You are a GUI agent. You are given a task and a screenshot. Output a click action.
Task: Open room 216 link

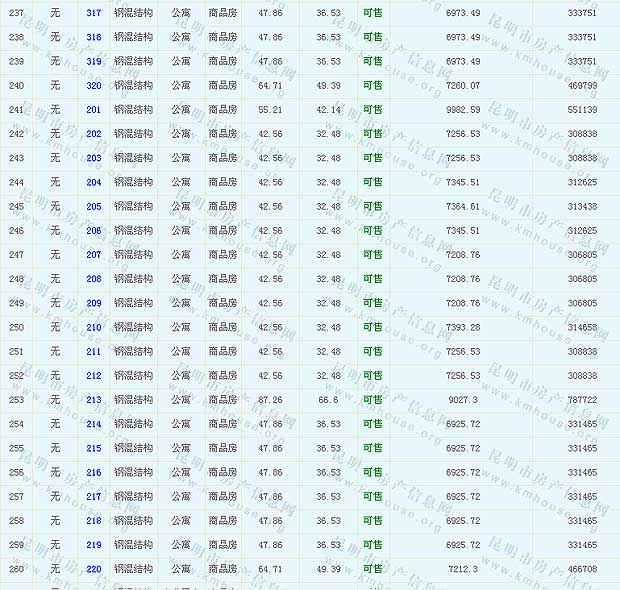[x=94, y=472]
